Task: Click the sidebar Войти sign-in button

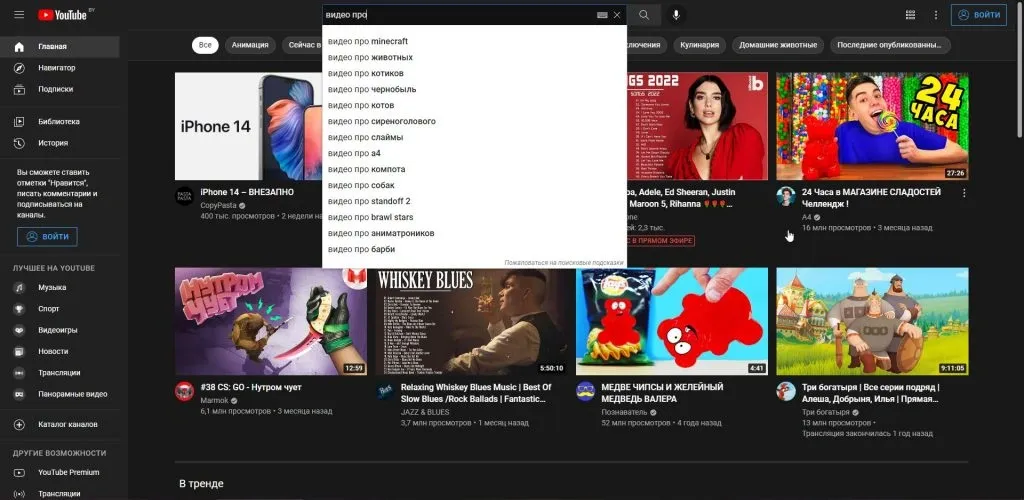Action: [47, 237]
